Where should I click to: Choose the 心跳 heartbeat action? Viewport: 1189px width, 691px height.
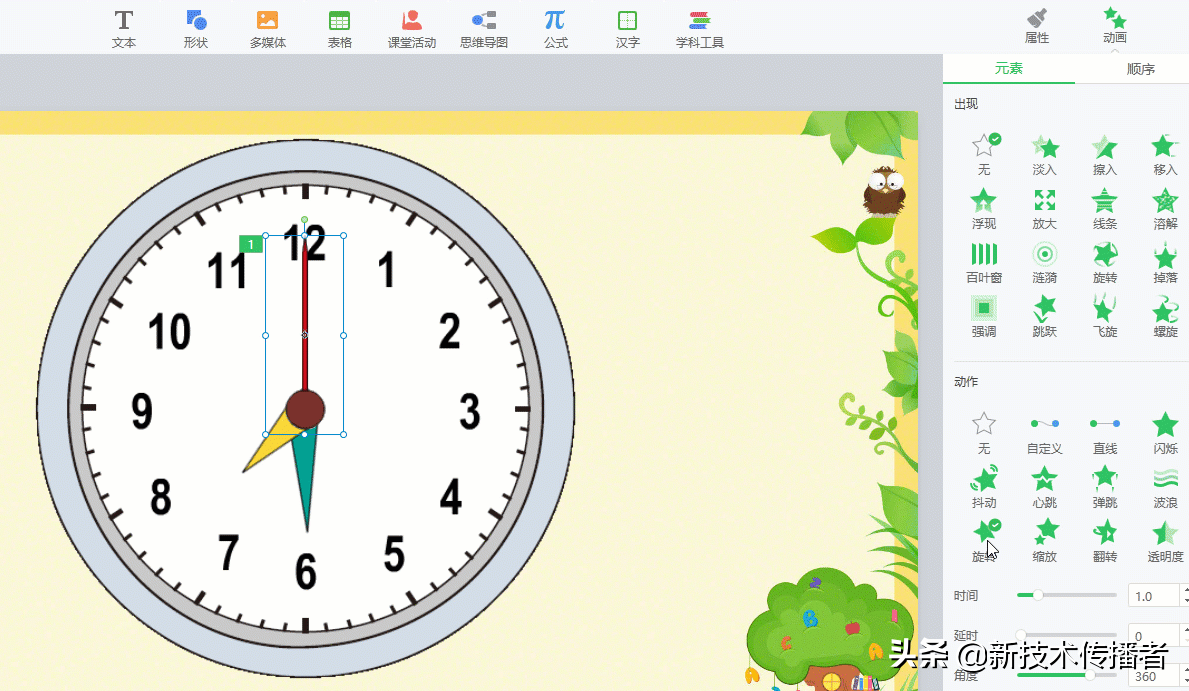1044,486
